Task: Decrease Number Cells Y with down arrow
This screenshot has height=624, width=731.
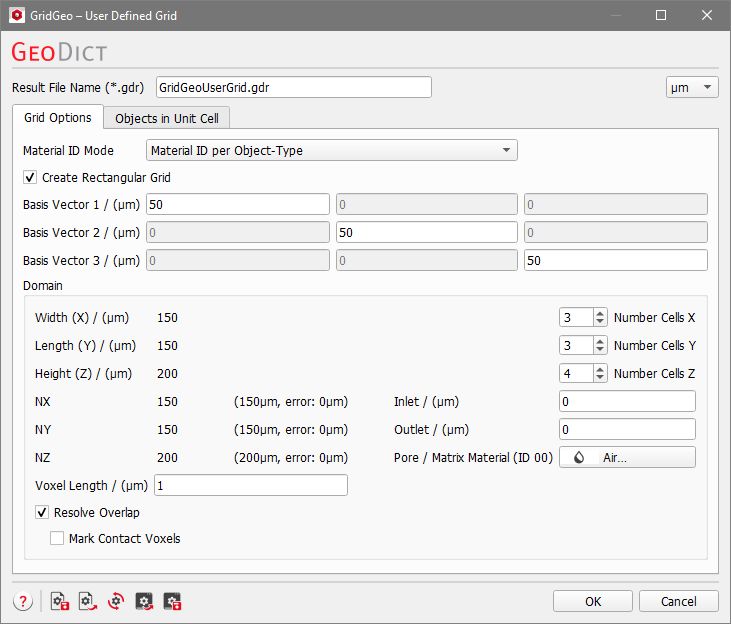Action: [600, 350]
